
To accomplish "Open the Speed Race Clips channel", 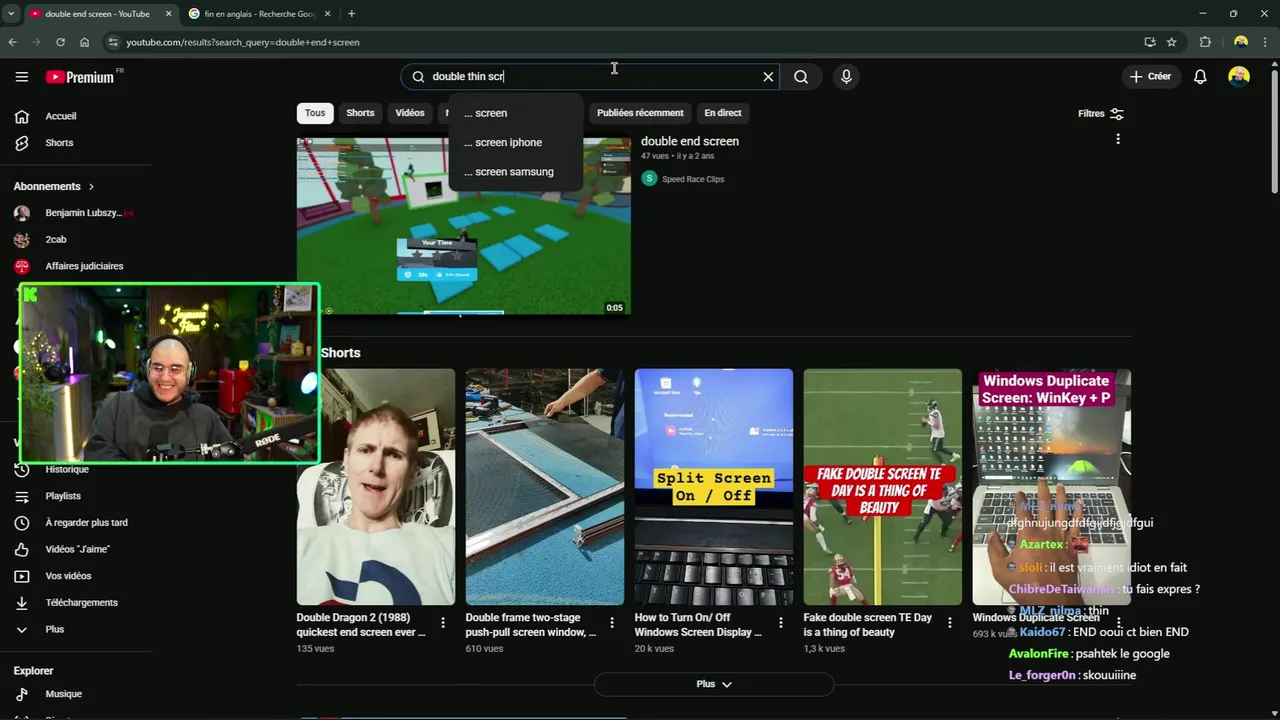I will coord(693,179).
